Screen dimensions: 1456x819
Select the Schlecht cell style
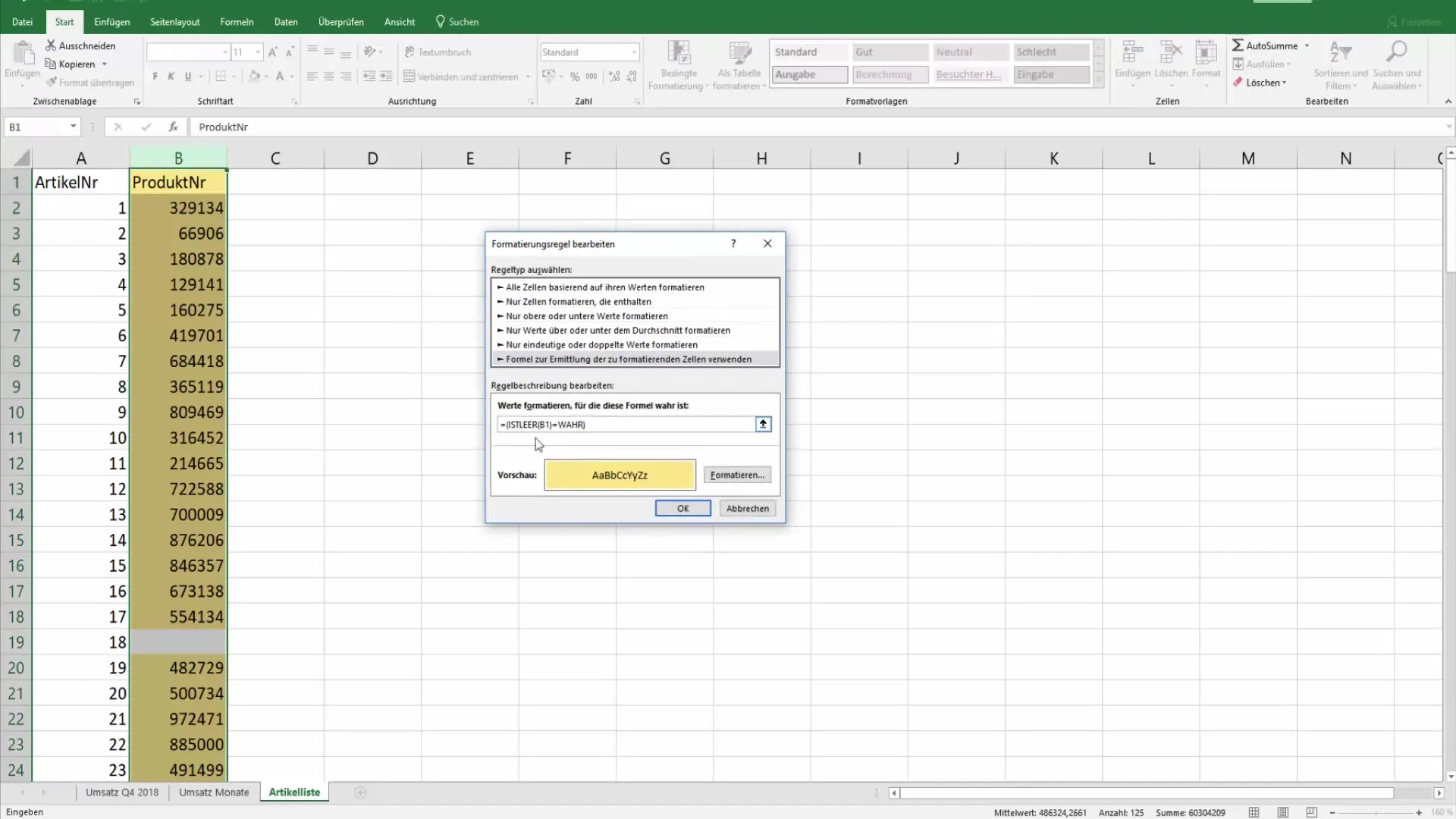point(1051,52)
